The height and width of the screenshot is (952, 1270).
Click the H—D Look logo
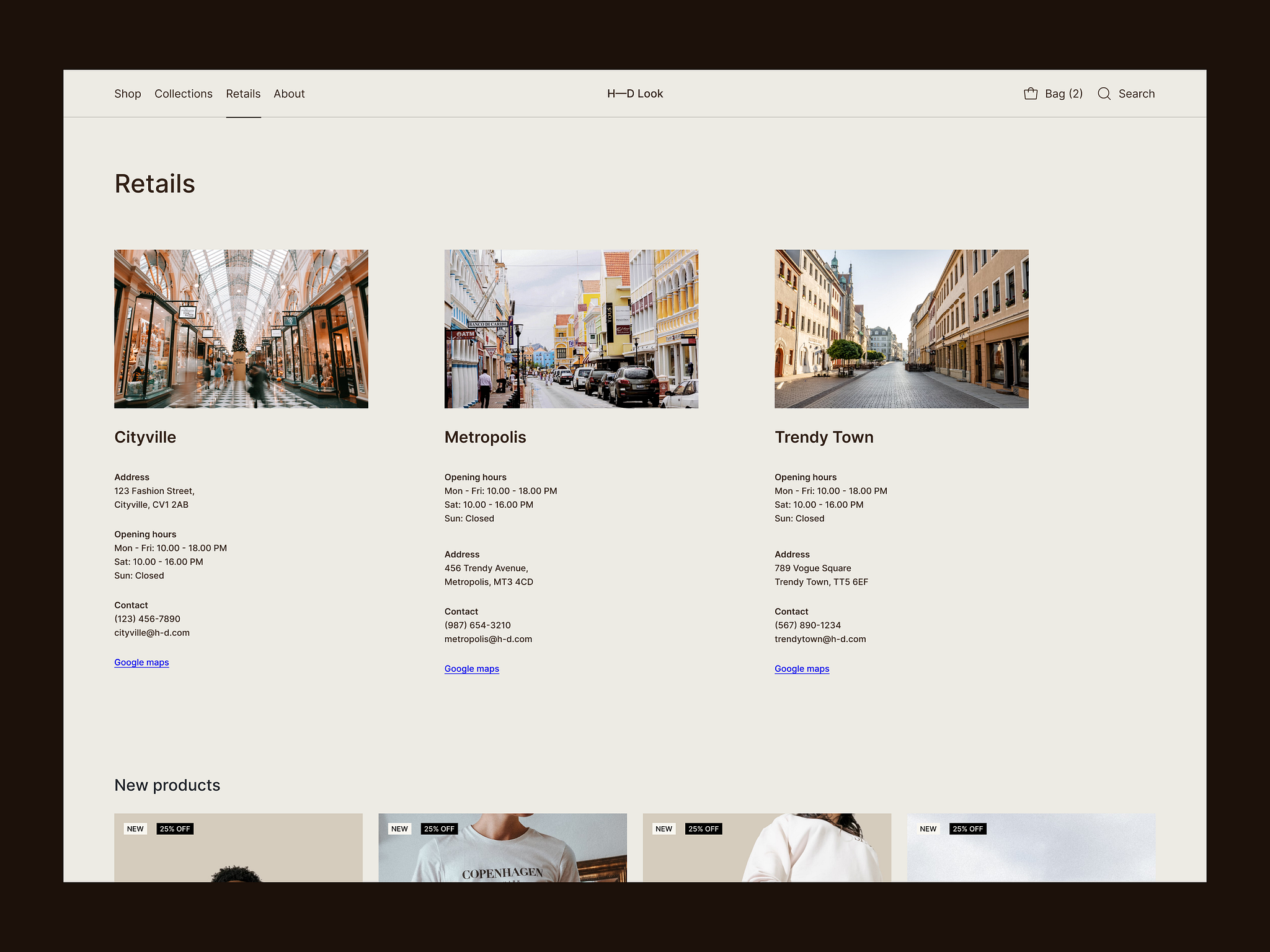pyautogui.click(x=635, y=94)
